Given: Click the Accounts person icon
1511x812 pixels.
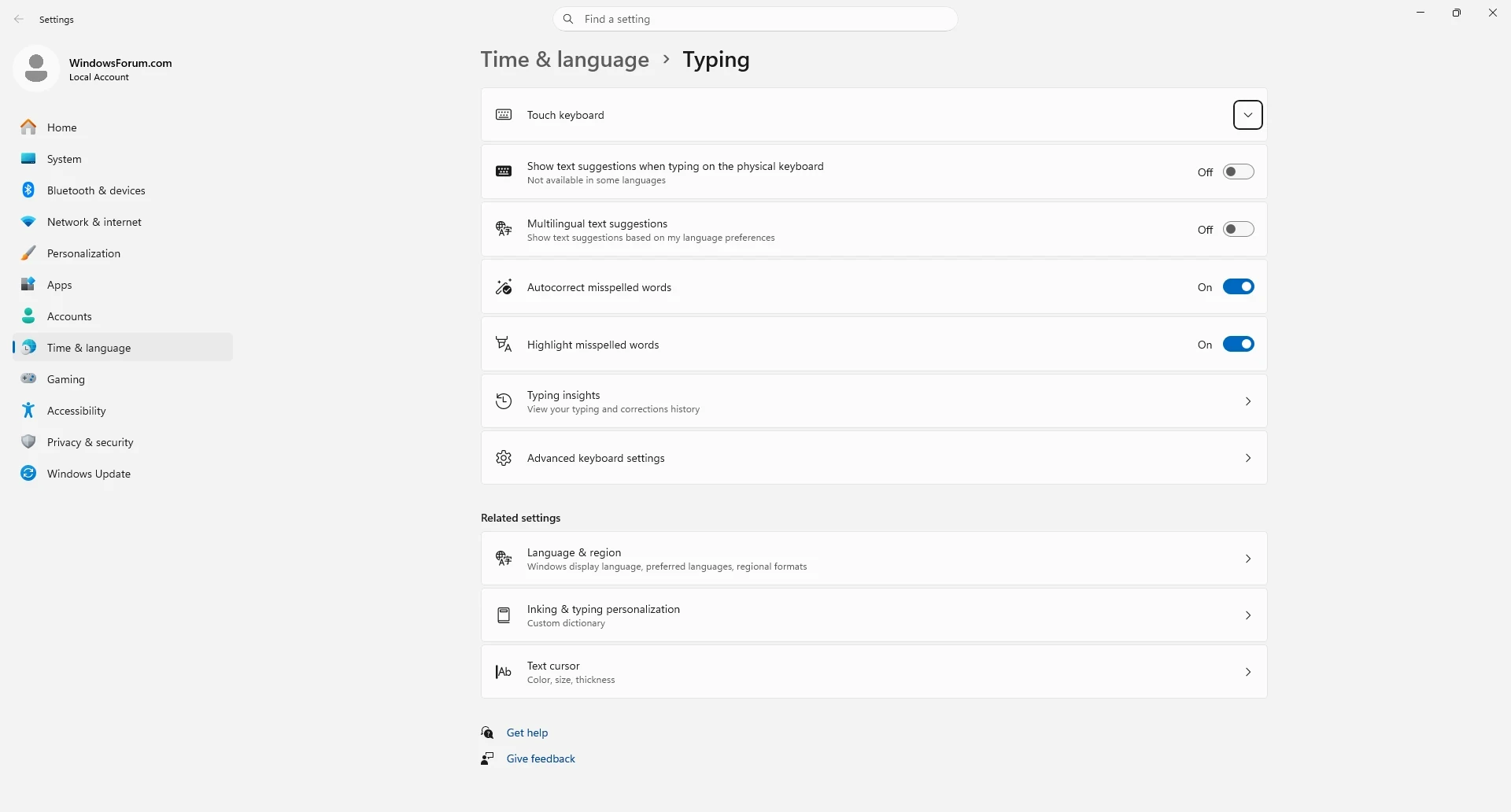Looking at the screenshot, I should [x=28, y=316].
